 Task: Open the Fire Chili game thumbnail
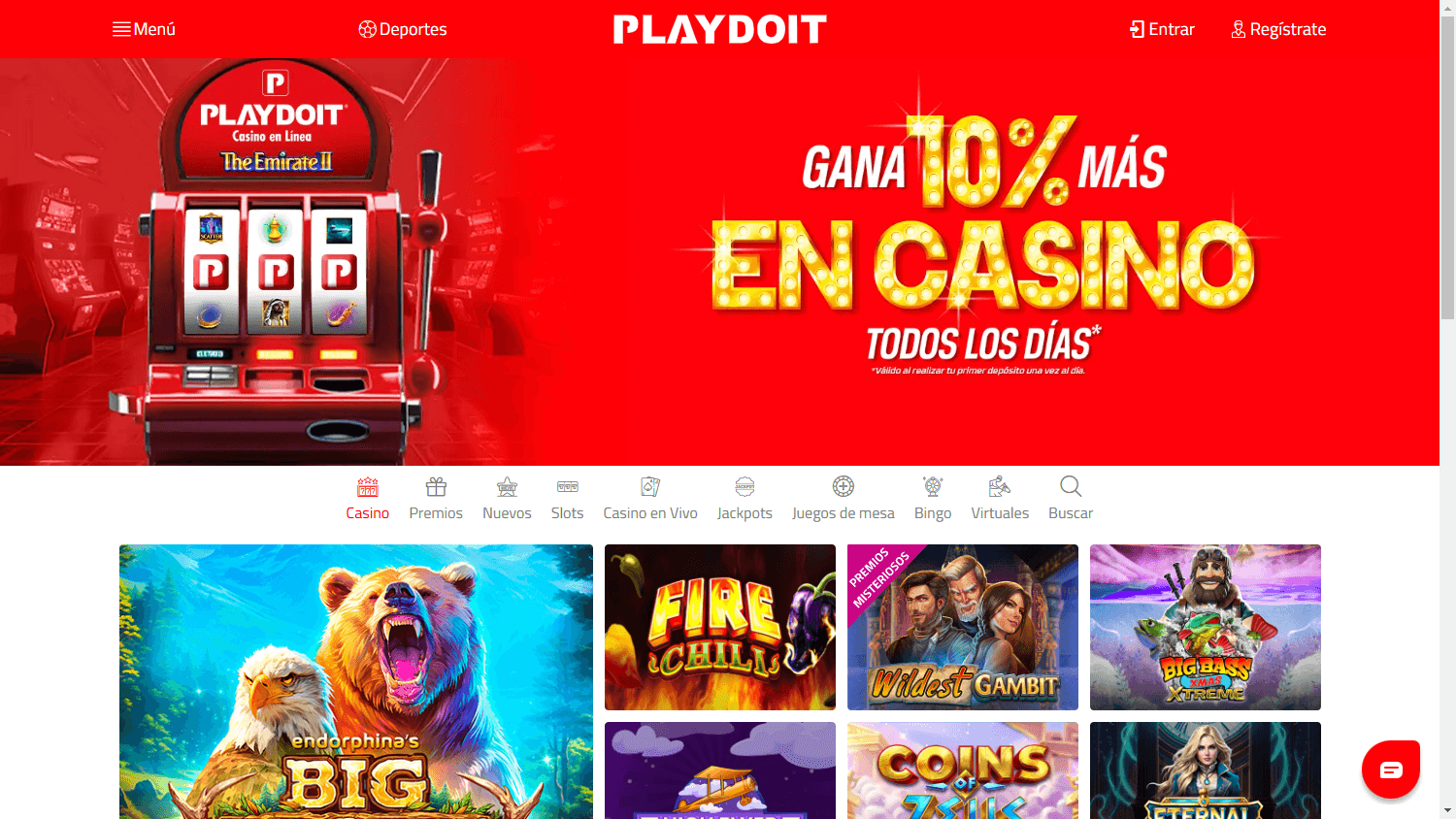coord(720,627)
